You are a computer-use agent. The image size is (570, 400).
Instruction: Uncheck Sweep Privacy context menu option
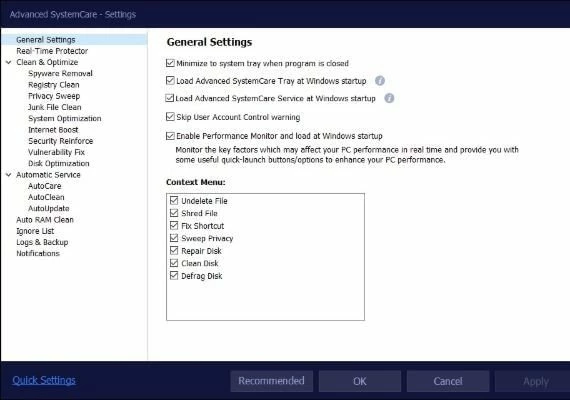[174, 238]
